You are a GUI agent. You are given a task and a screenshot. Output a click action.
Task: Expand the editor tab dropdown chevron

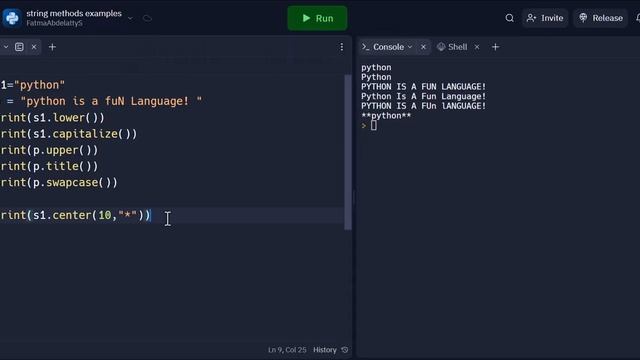[x=6, y=47]
